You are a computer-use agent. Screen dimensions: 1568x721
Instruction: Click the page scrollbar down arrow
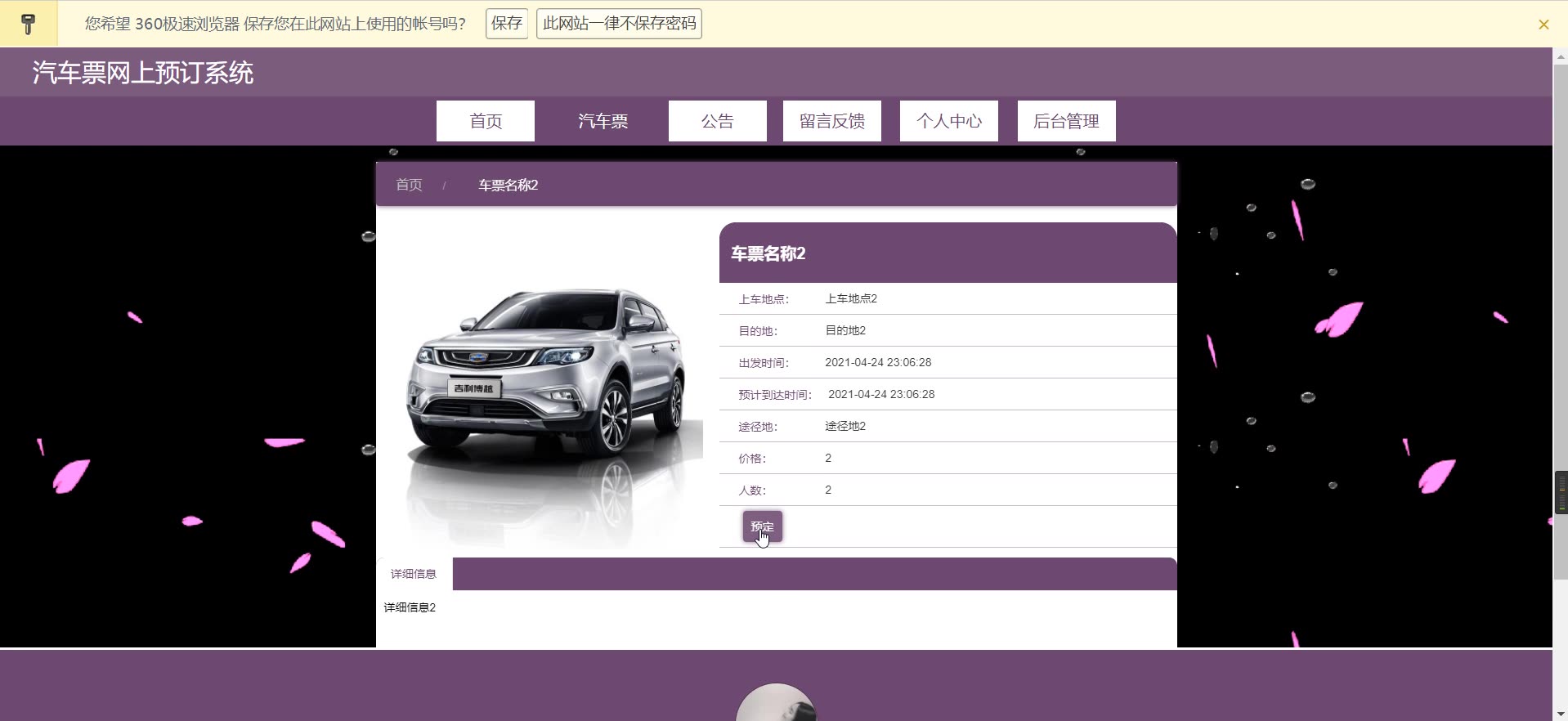[x=1560, y=714]
